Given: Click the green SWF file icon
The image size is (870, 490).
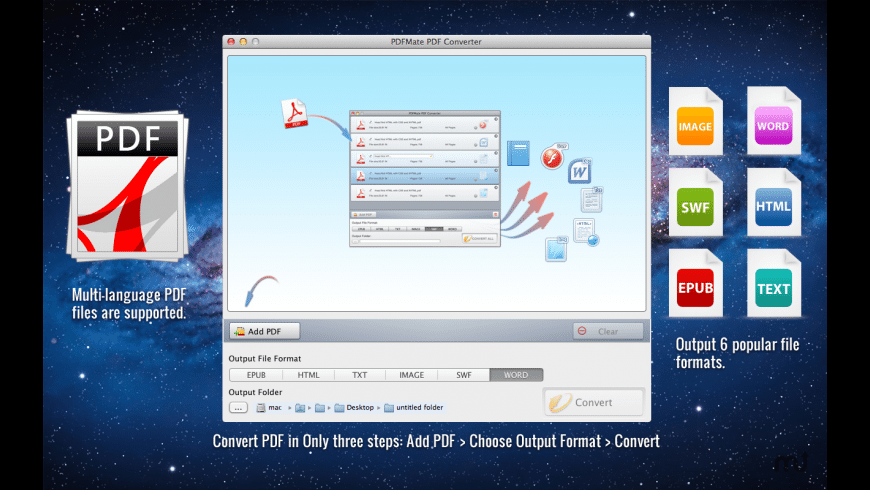Looking at the screenshot, I should tap(695, 206).
